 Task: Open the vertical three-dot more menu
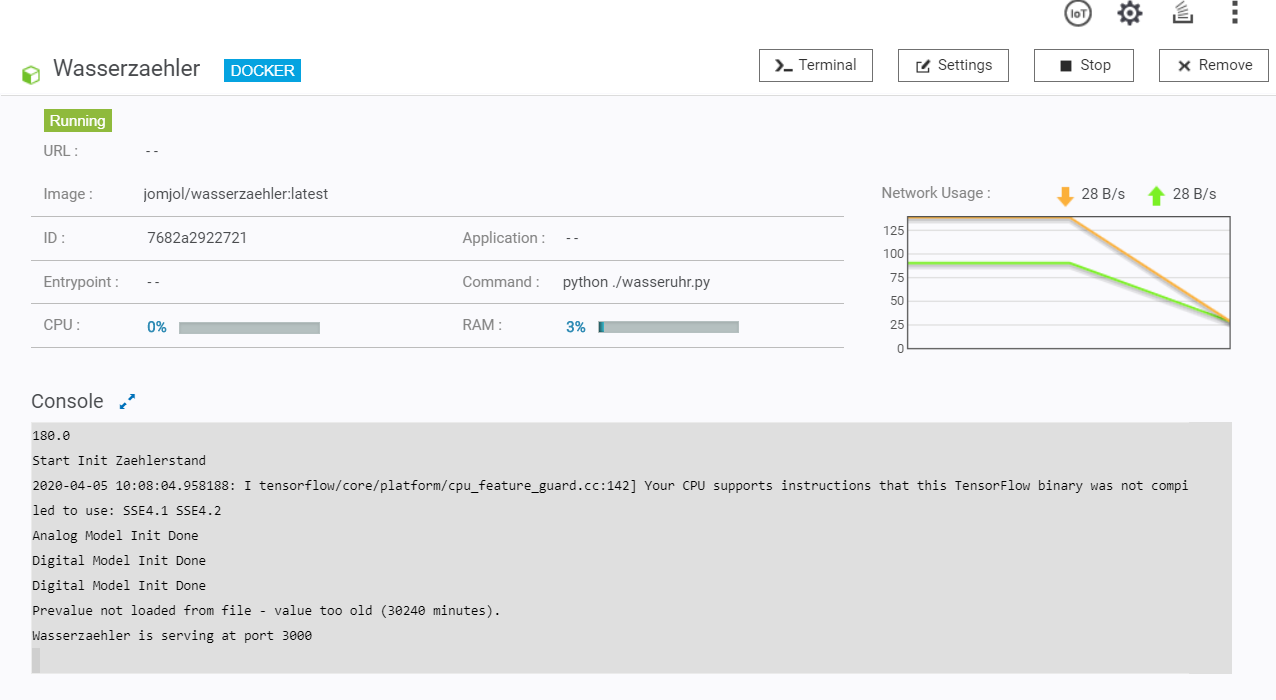pyautogui.click(x=1235, y=13)
